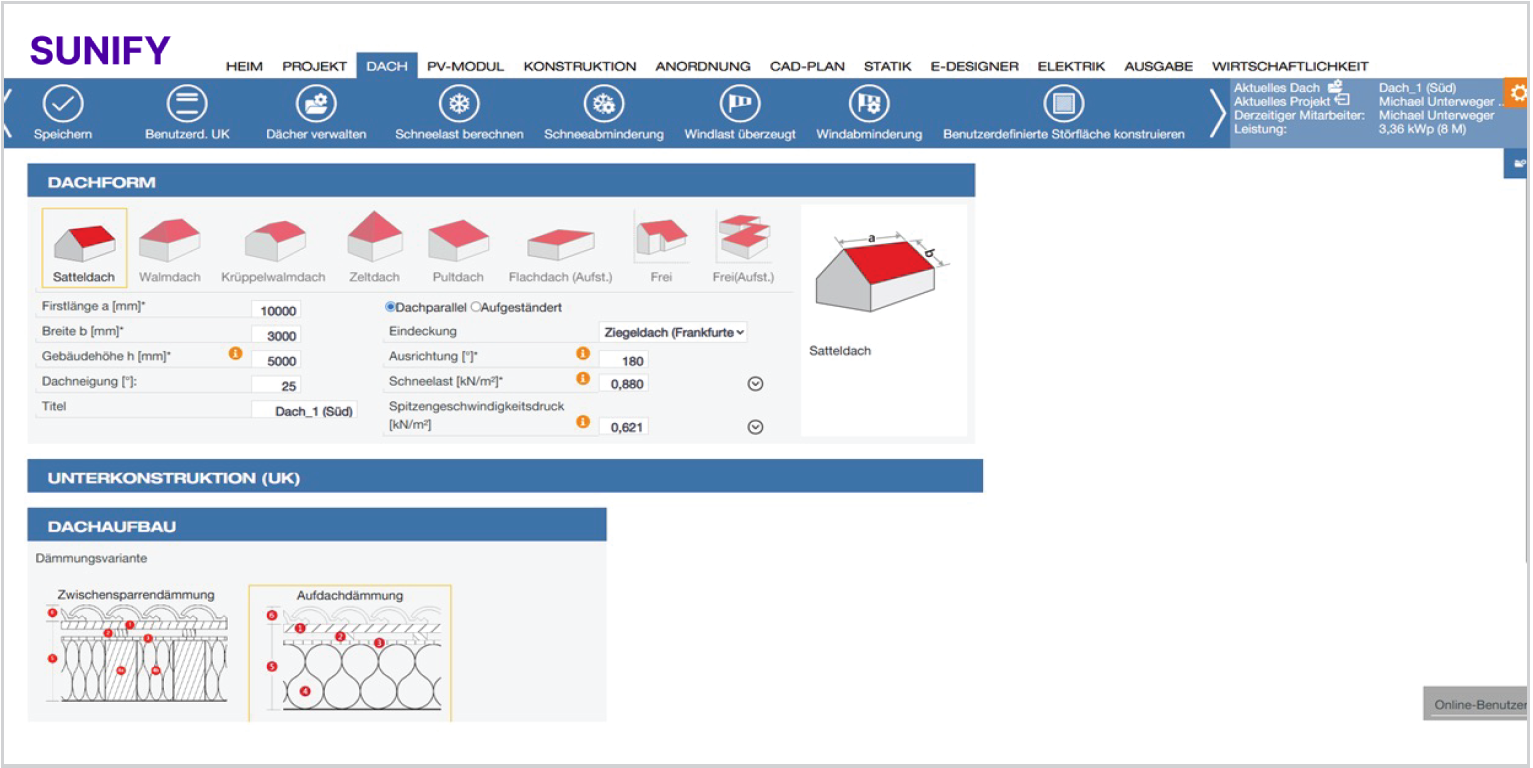Image resolution: width=1533 pixels, height=768 pixels.
Task: Click the Speichern checkmark icon
Action: (x=64, y=103)
